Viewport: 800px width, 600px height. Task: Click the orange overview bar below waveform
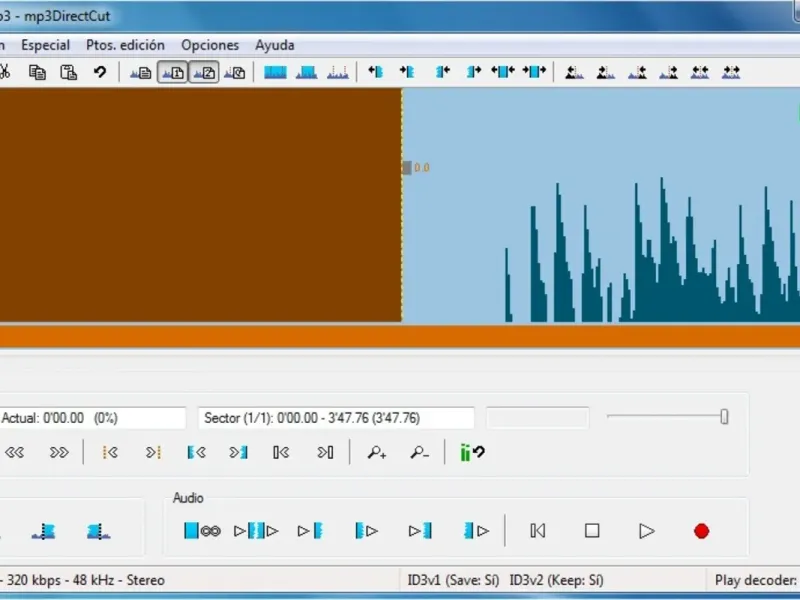(400, 337)
